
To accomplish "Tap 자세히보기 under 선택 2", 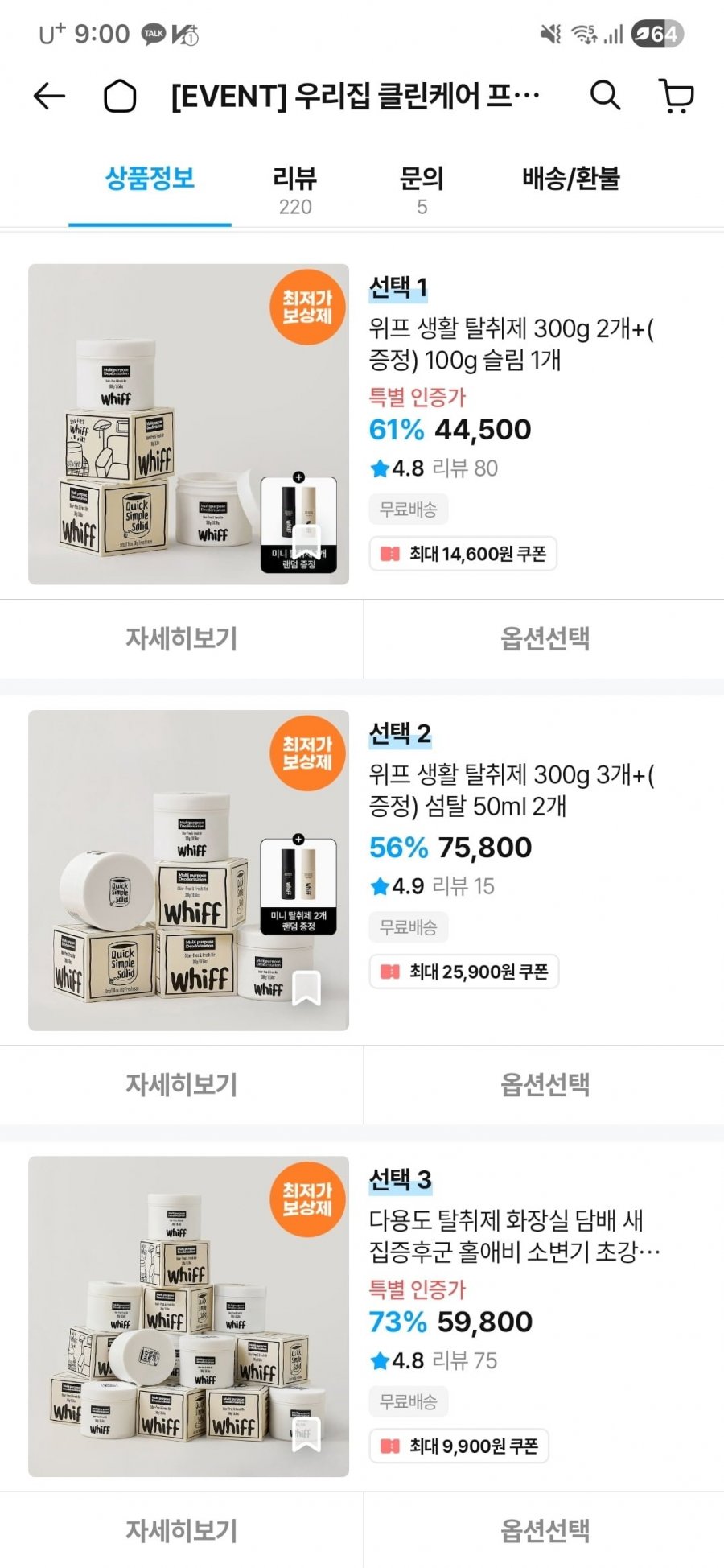I will [181, 1084].
